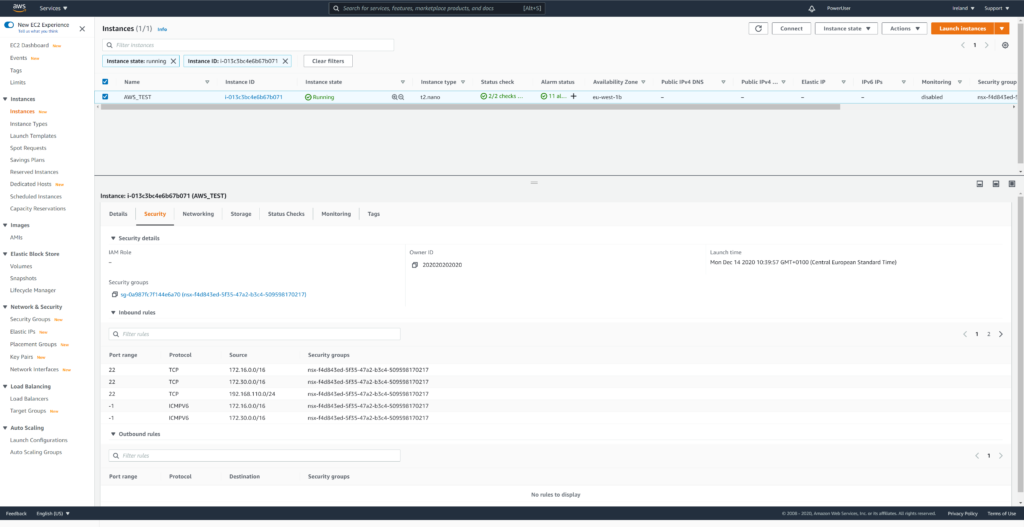Image resolution: width=1024 pixels, height=527 pixels.
Task: Switch to the Storage tab
Action: 241,214
